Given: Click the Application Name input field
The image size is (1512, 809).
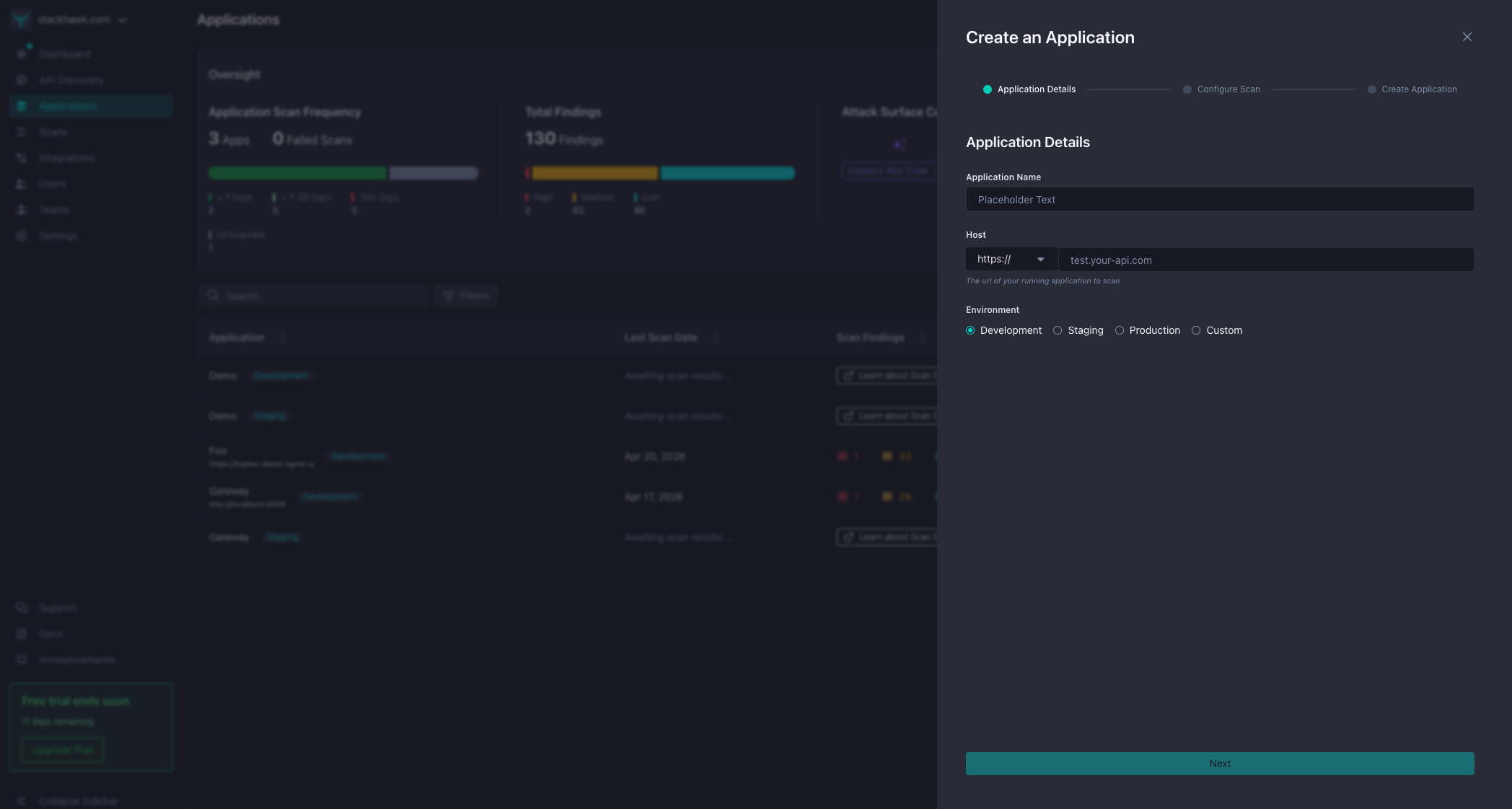Looking at the screenshot, I should pyautogui.click(x=1219, y=199).
